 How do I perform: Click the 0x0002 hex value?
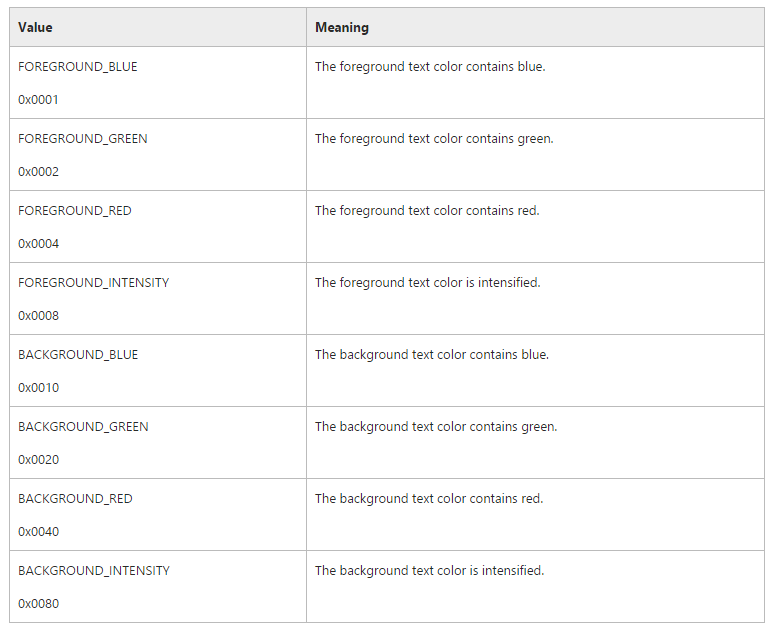pos(38,172)
